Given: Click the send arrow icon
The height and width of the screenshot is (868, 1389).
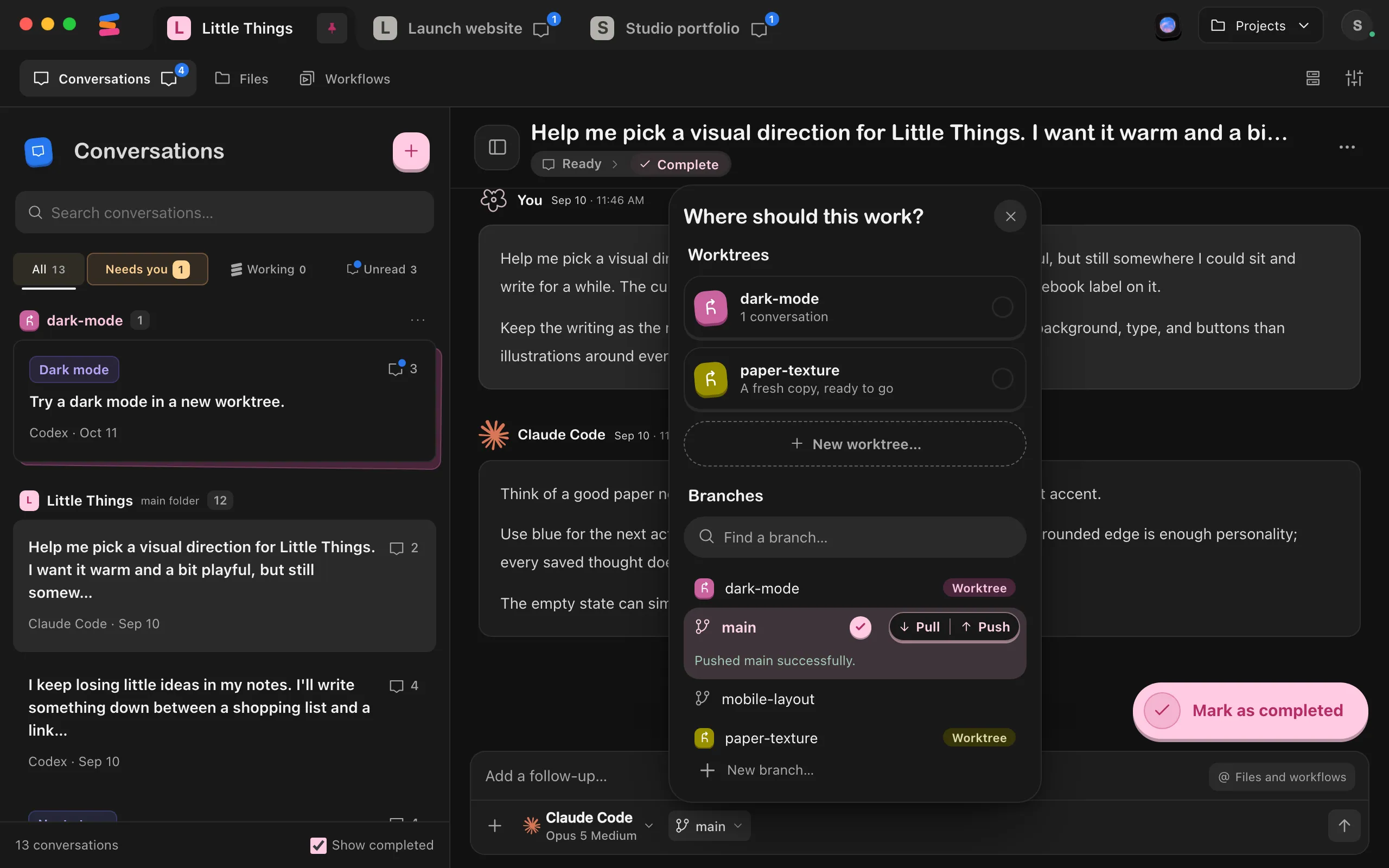Looking at the screenshot, I should (x=1344, y=826).
